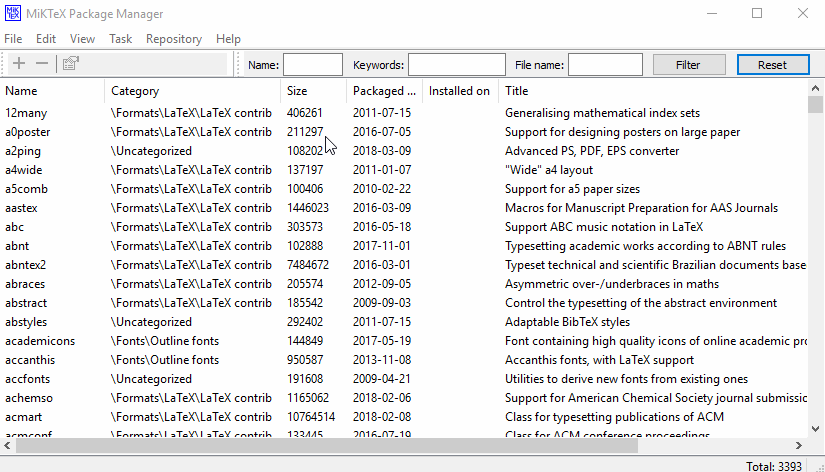Click the MiKTeX logo in title bar
Viewport: 825px width, 472px height.
click(x=13, y=13)
